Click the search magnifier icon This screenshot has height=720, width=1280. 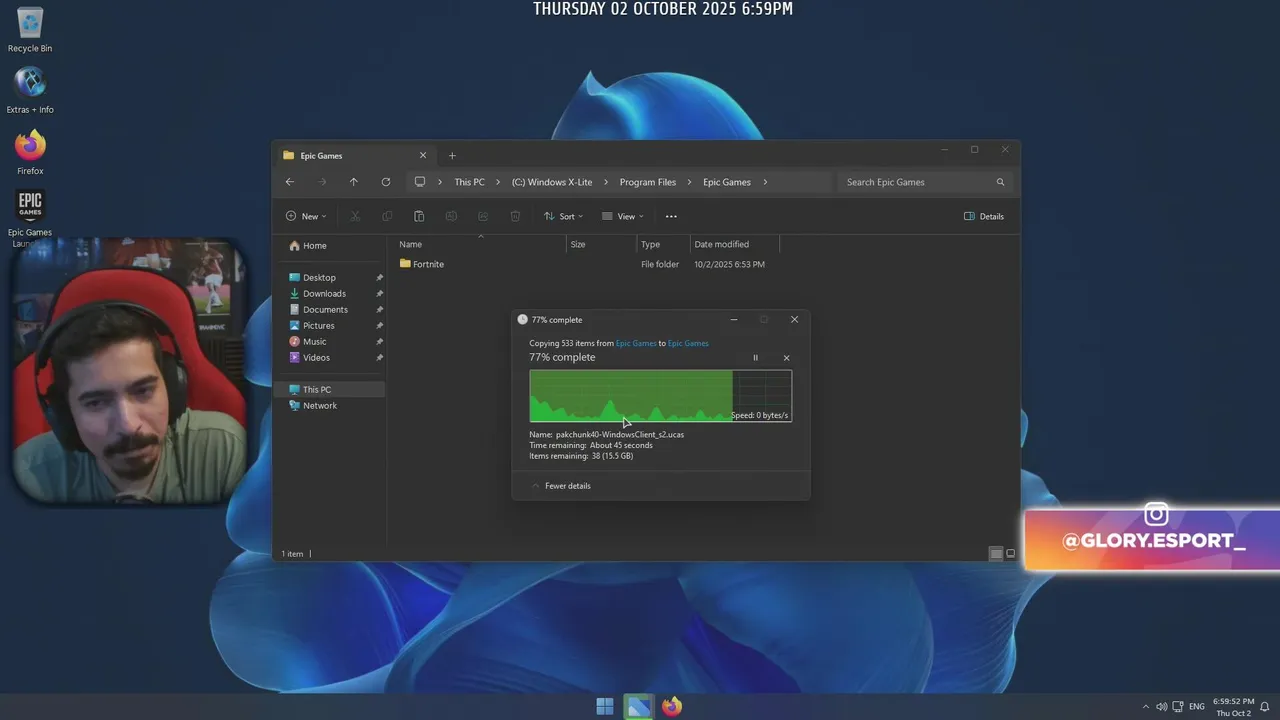click(x=1000, y=182)
